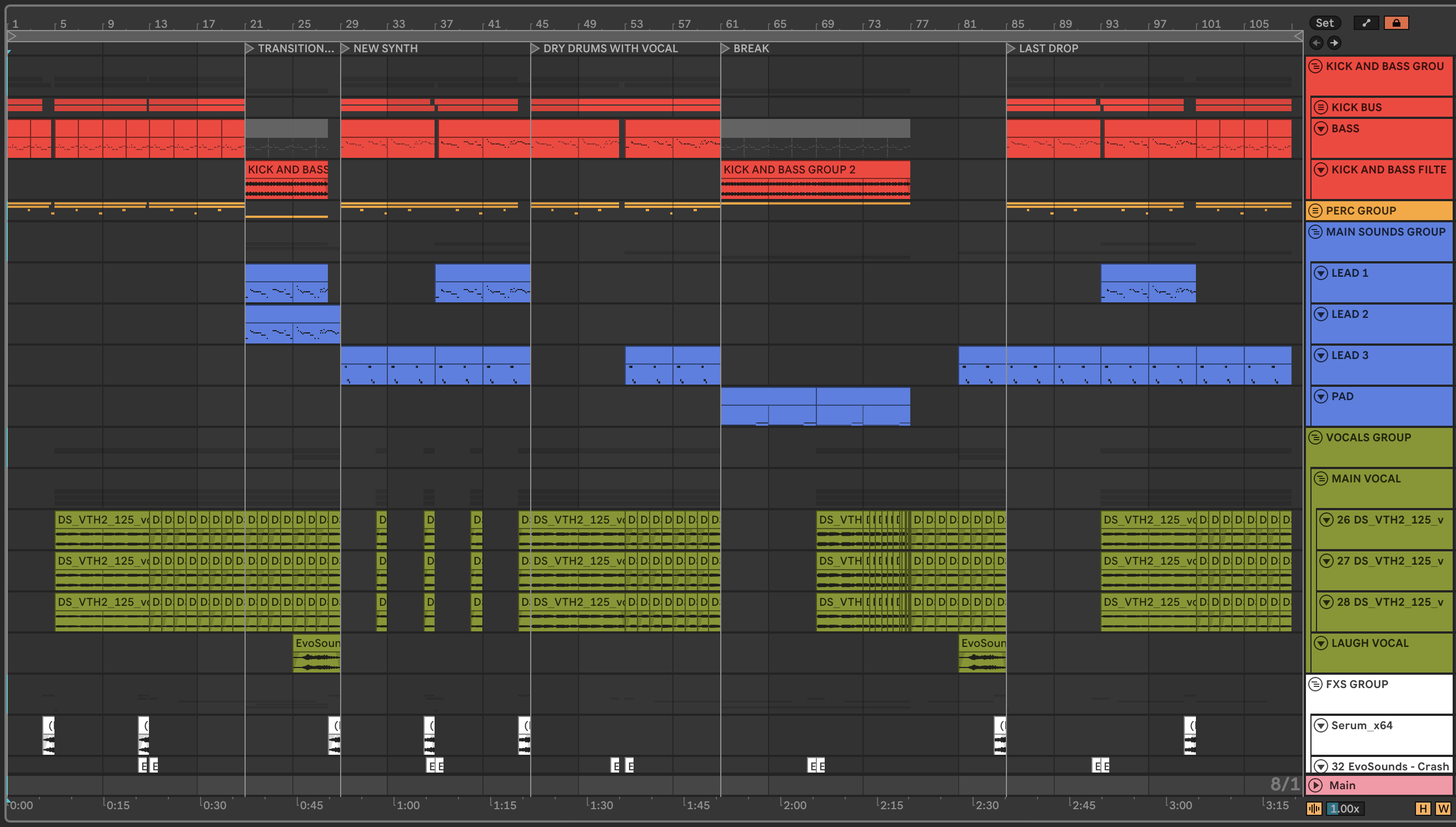Screen dimensions: 1456x827
Task: Toggle LAUGH VOCAL track fold icon
Action: click(1321, 643)
